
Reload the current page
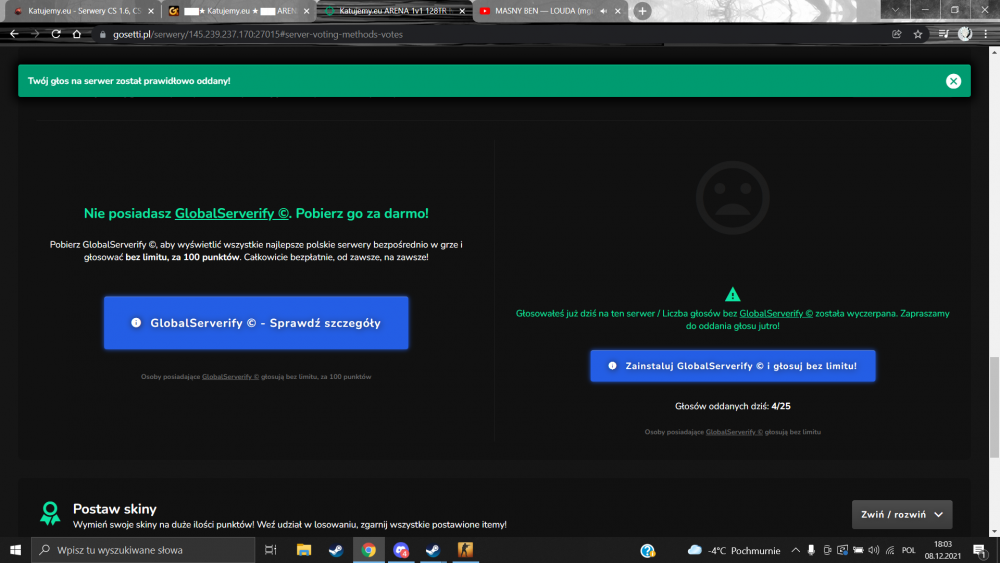[x=56, y=34]
